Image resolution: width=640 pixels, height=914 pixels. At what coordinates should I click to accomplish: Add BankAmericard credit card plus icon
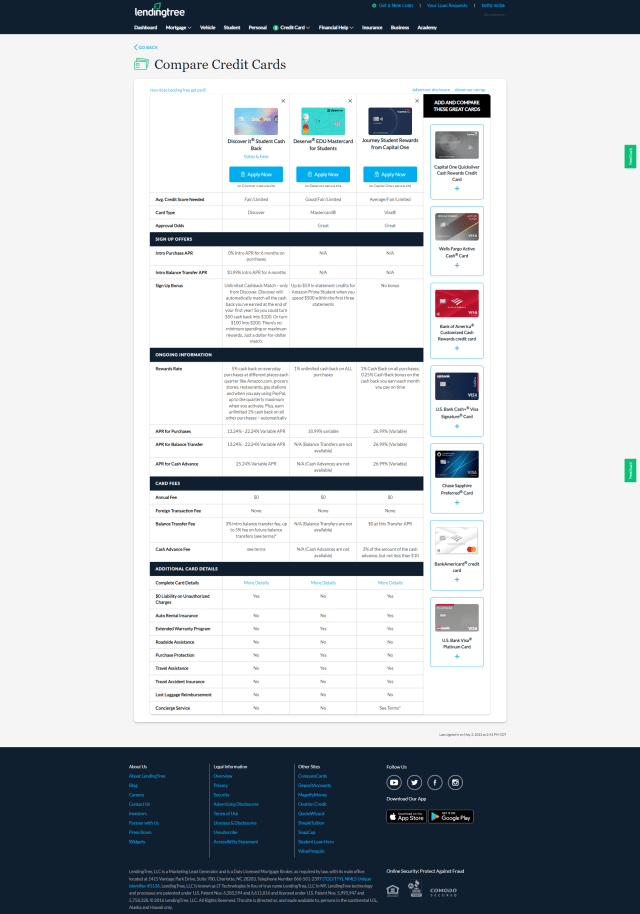click(x=457, y=579)
